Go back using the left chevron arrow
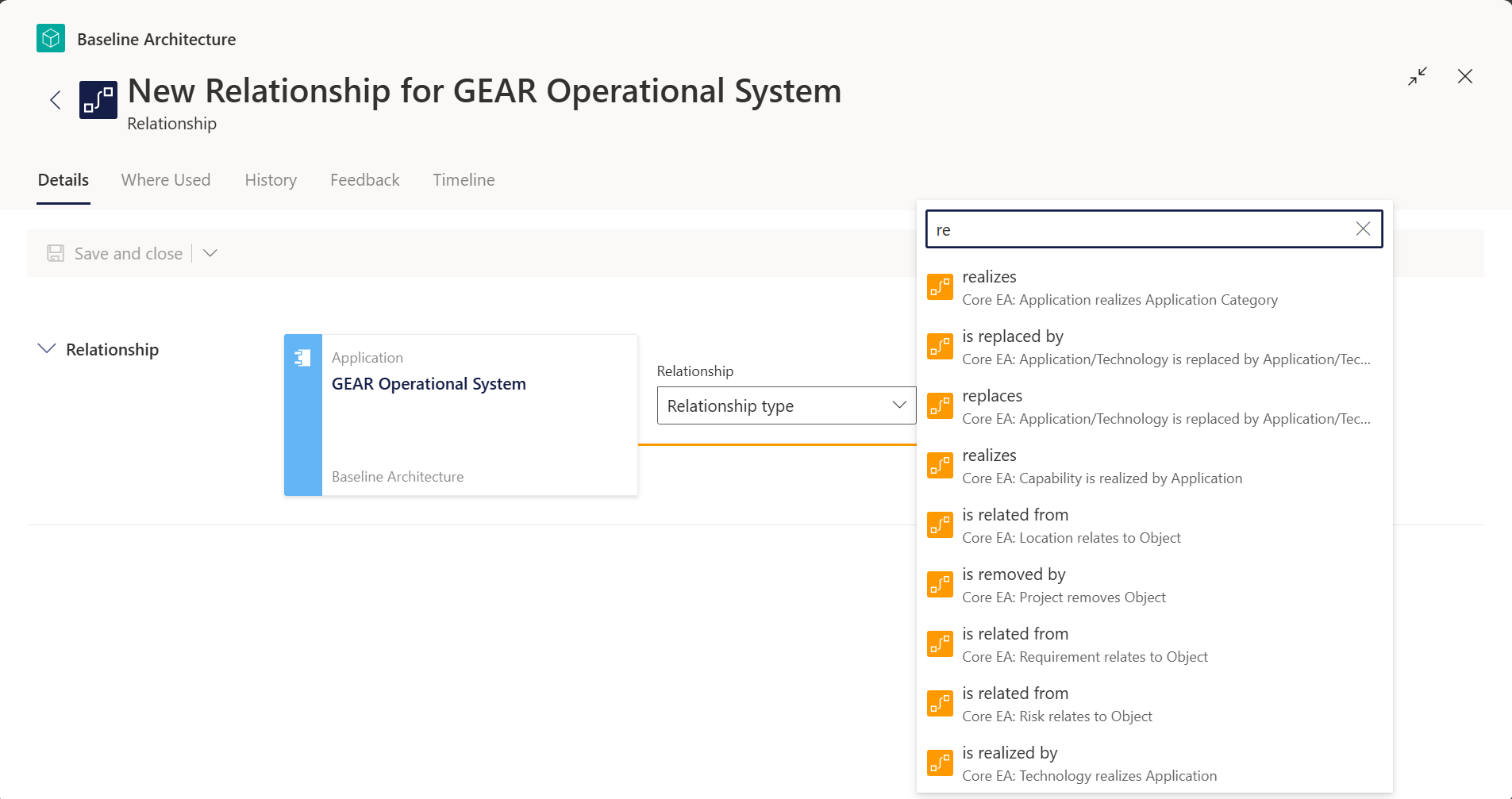1512x799 pixels. (56, 100)
